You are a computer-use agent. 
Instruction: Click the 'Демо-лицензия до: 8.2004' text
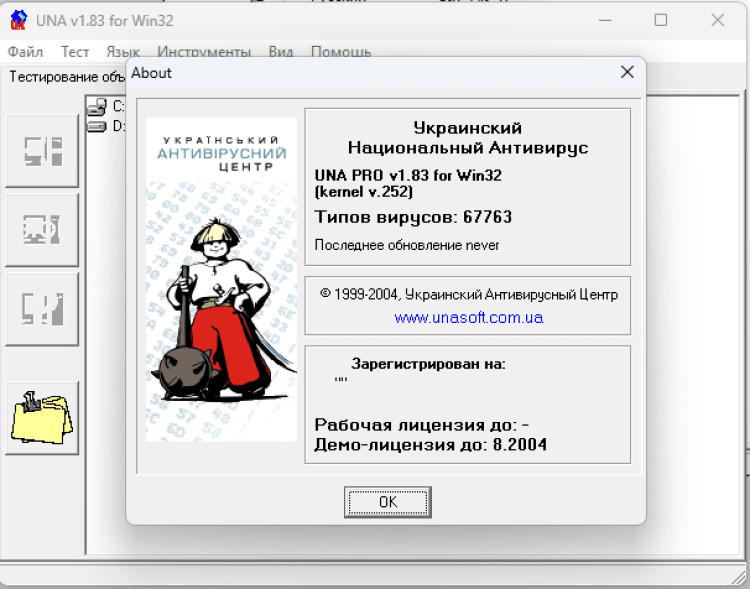tap(430, 445)
